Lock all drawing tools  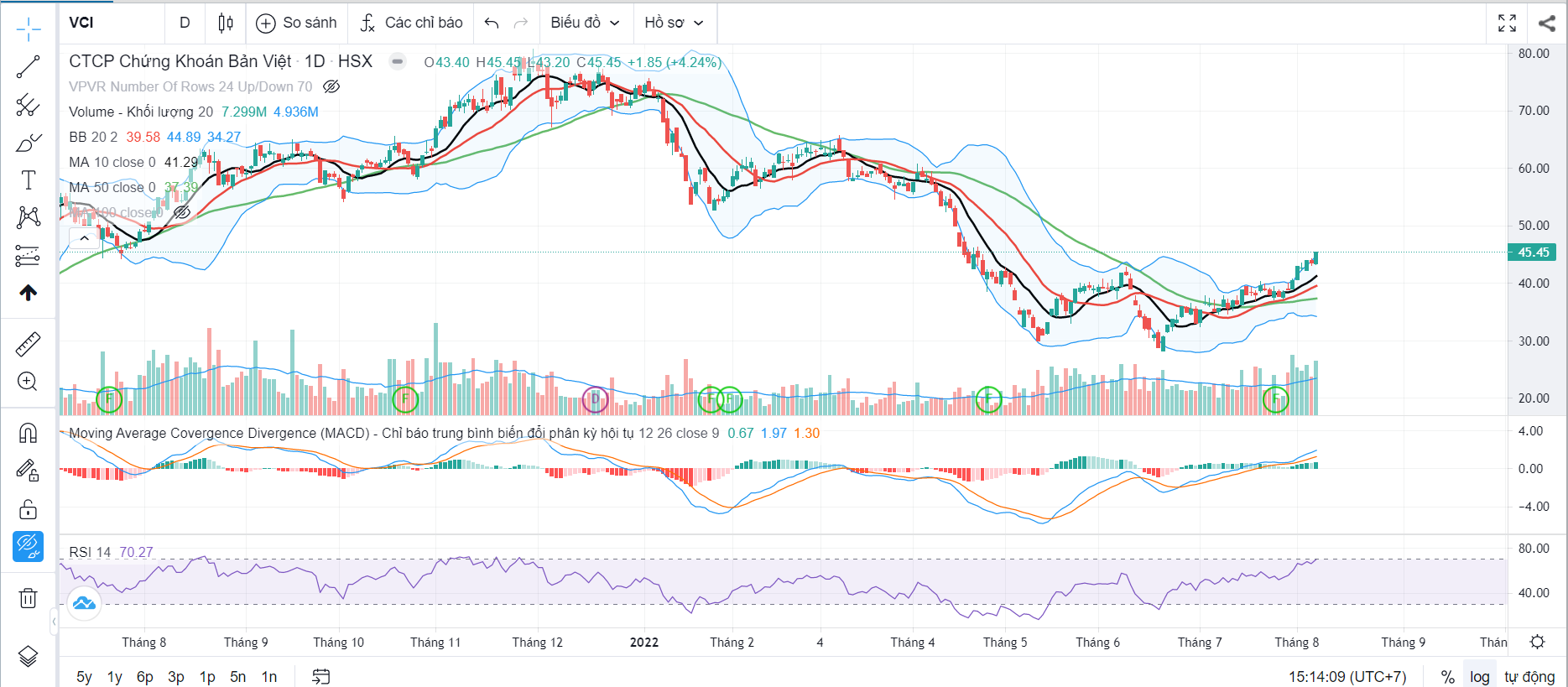coord(28,509)
